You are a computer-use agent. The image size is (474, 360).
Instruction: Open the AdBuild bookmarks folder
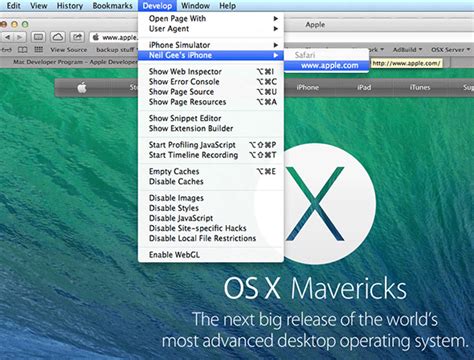tap(407, 50)
